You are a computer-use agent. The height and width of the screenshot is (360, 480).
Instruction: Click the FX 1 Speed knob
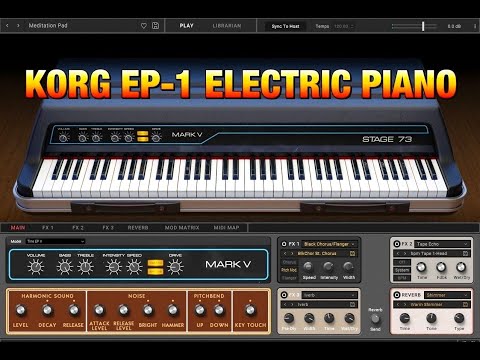pos(308,267)
